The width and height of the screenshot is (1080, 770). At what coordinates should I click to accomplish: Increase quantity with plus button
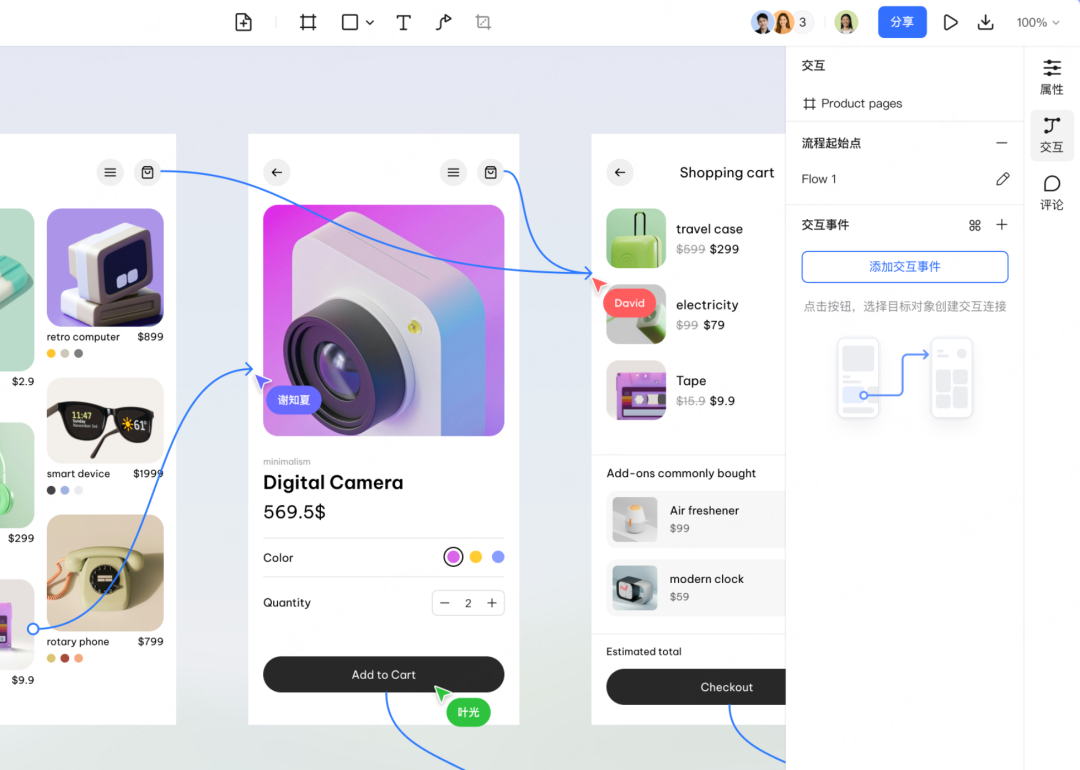click(x=492, y=603)
